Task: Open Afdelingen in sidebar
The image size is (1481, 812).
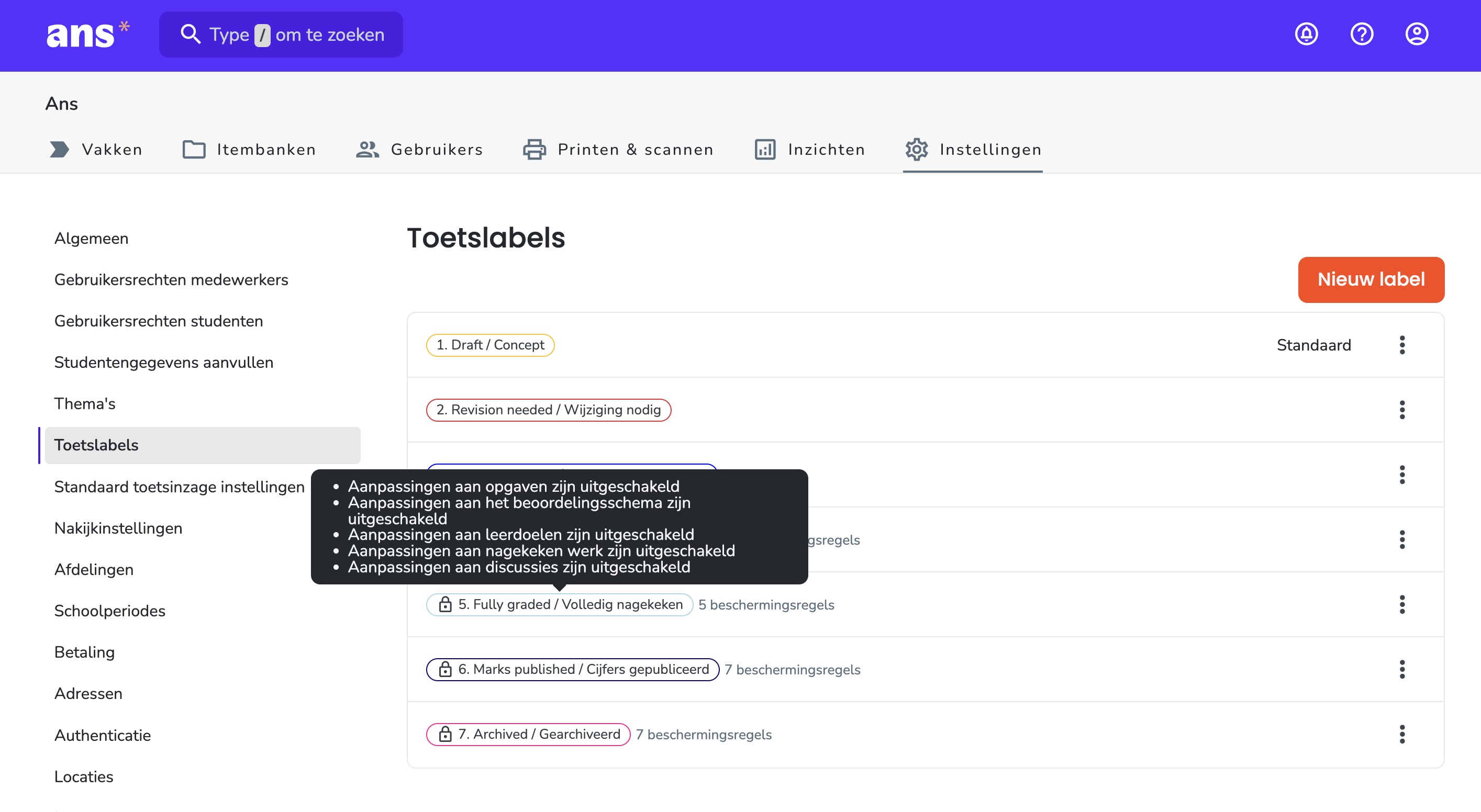Action: (94, 569)
